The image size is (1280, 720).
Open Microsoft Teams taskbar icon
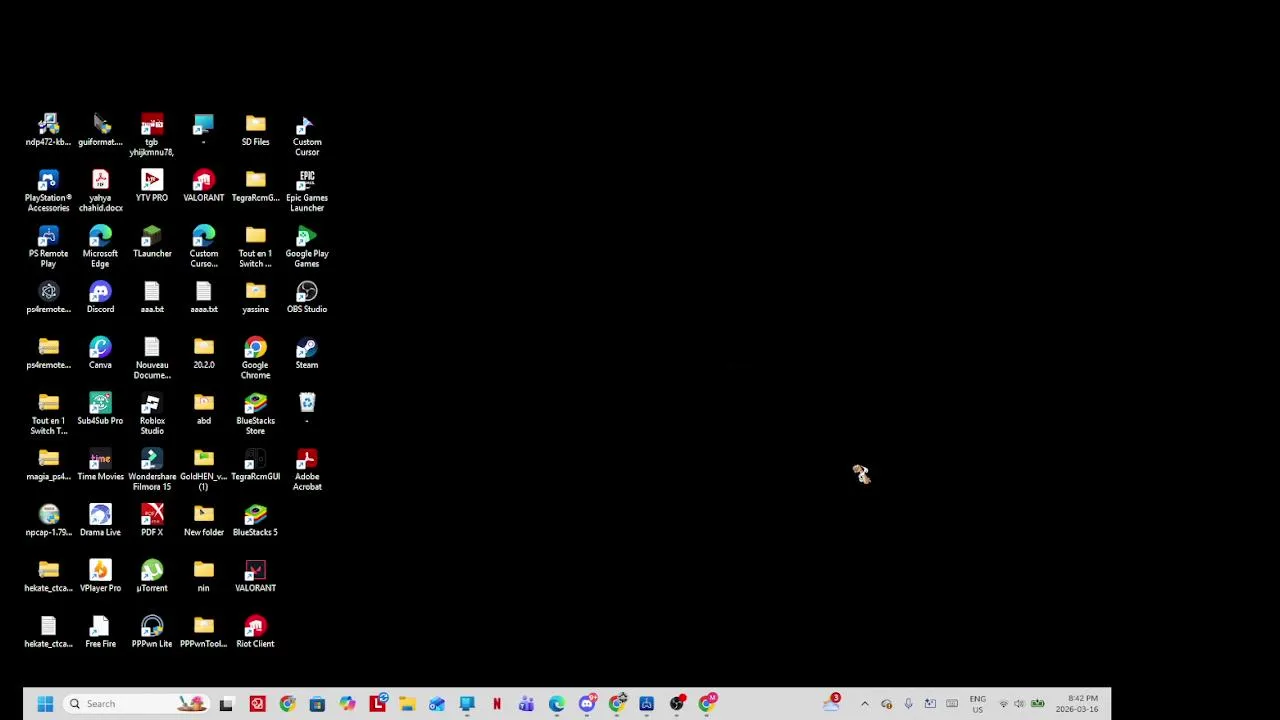click(x=527, y=704)
